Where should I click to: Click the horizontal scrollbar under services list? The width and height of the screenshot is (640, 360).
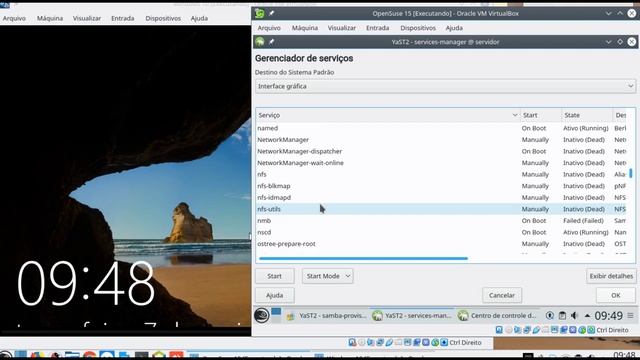(363, 258)
